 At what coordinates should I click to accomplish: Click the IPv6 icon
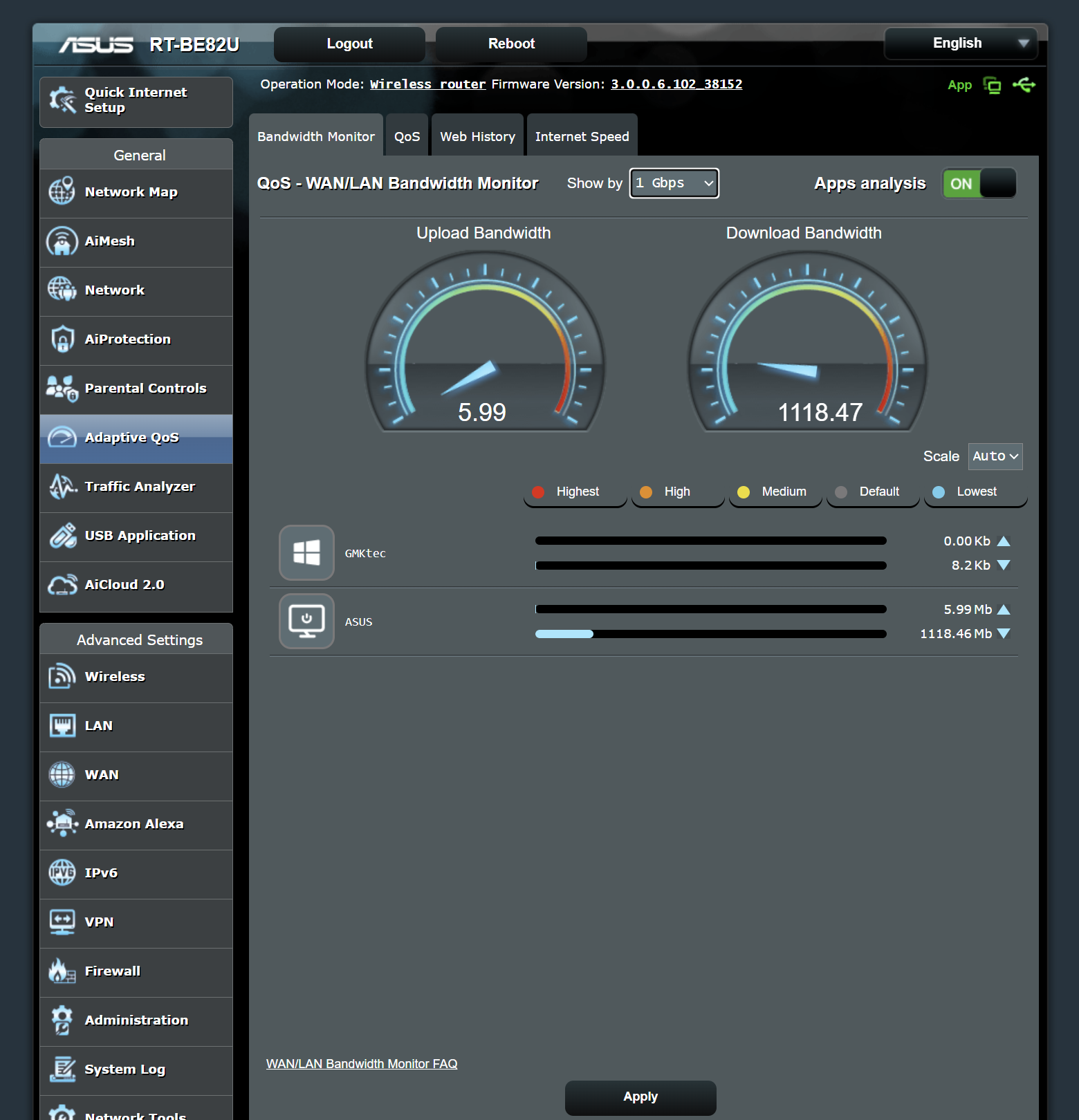[x=62, y=872]
